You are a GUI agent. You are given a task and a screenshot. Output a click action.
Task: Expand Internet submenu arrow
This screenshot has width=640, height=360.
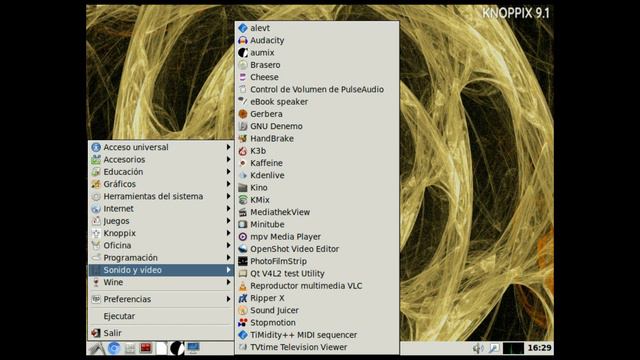[x=228, y=208]
